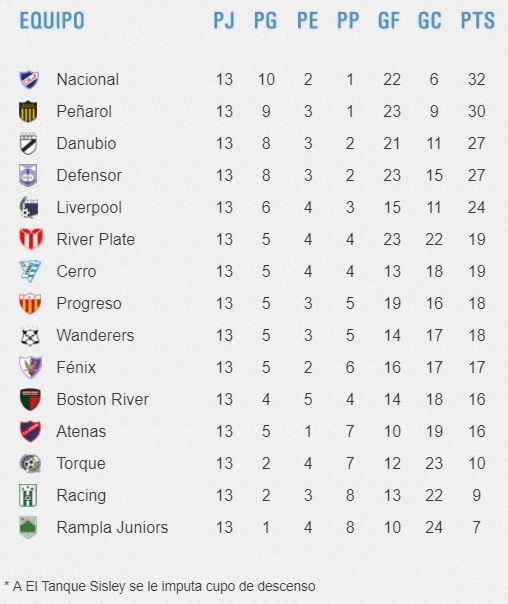The image size is (508, 604).
Task: Click the Wanderers black-white crest icon
Action: tap(30, 336)
